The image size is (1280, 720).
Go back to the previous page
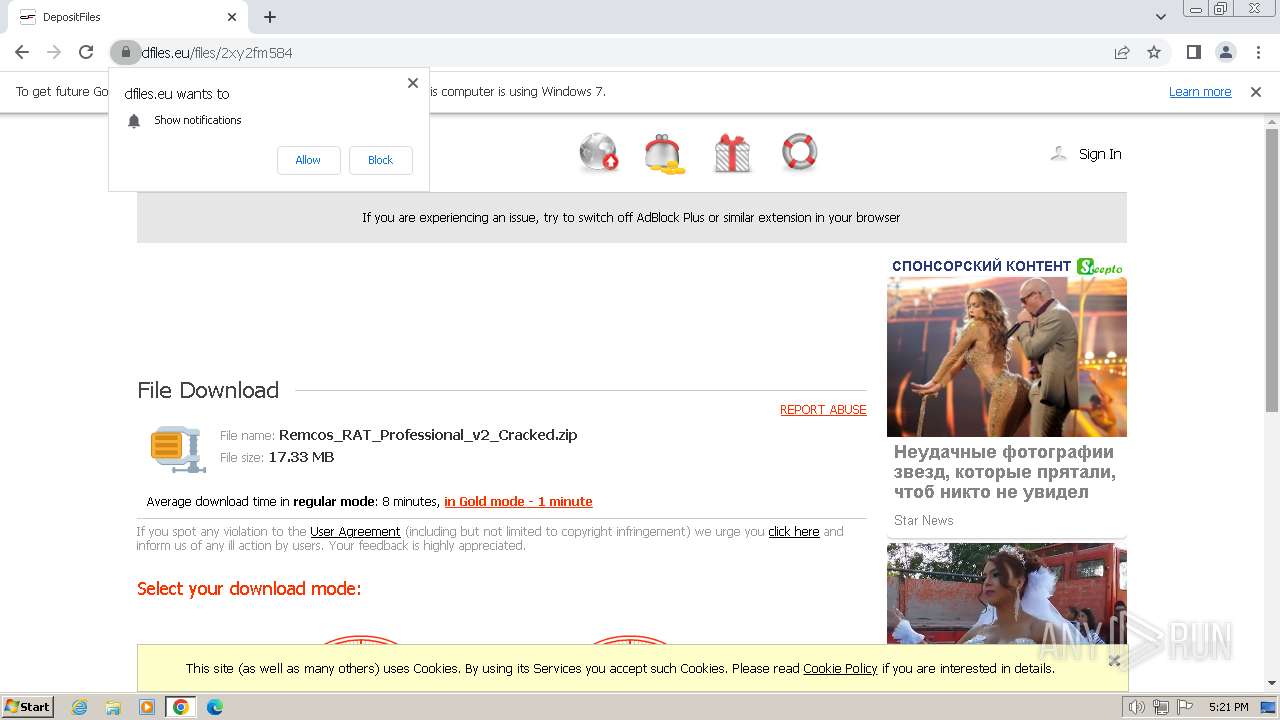click(22, 52)
